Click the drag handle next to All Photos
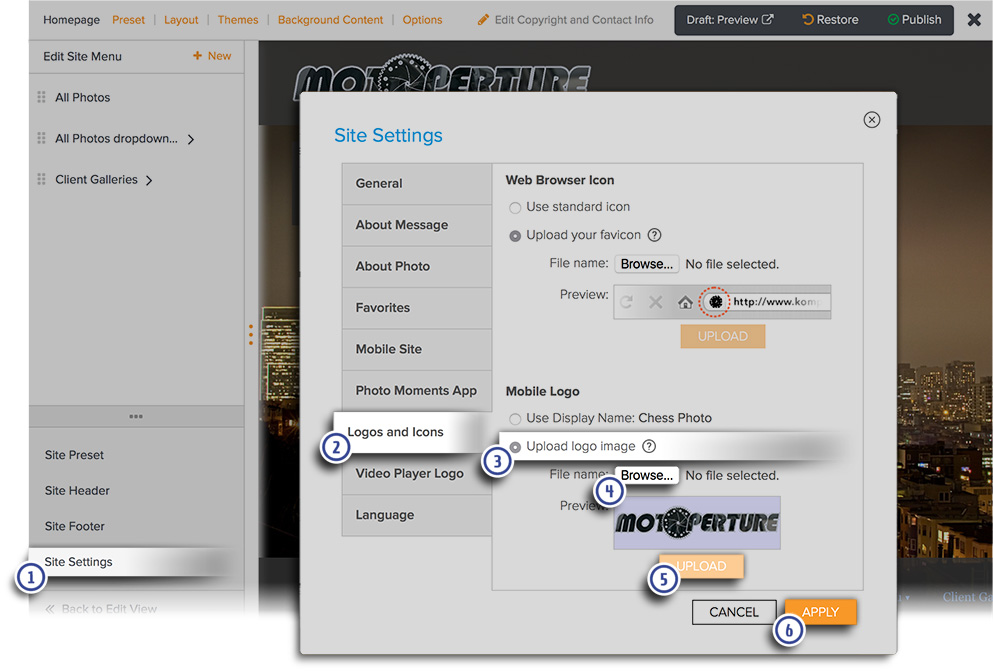 (x=41, y=97)
